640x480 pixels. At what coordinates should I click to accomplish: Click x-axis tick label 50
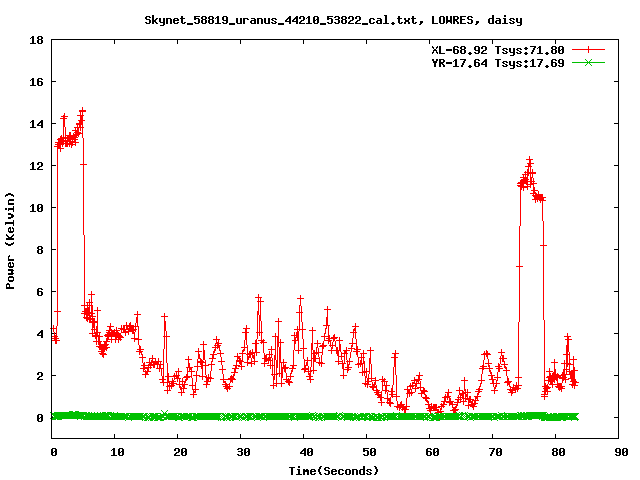pyautogui.click(x=369, y=452)
